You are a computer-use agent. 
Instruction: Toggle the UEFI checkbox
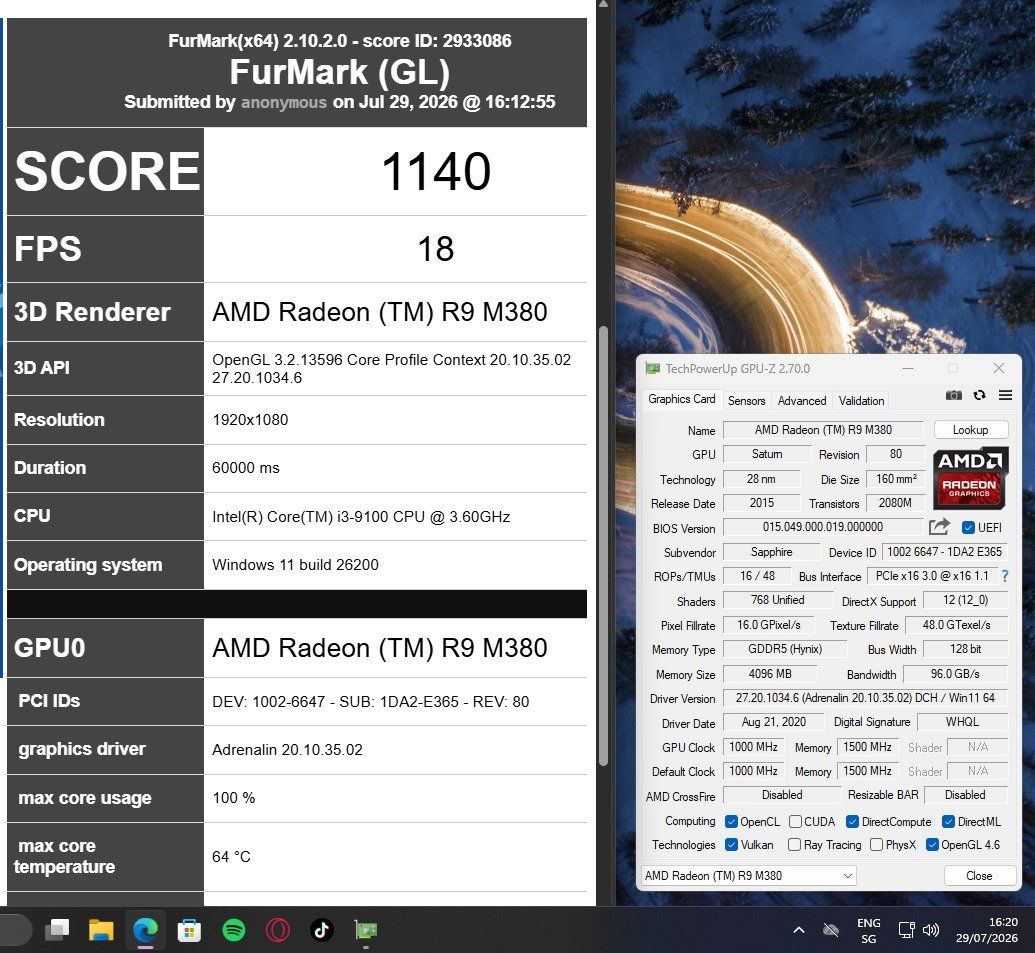[968, 527]
